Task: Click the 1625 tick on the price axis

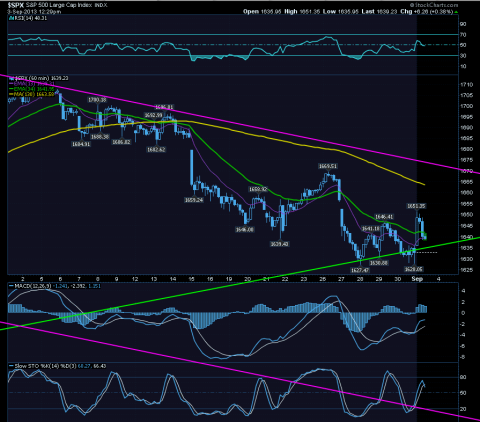Action: tap(466, 270)
